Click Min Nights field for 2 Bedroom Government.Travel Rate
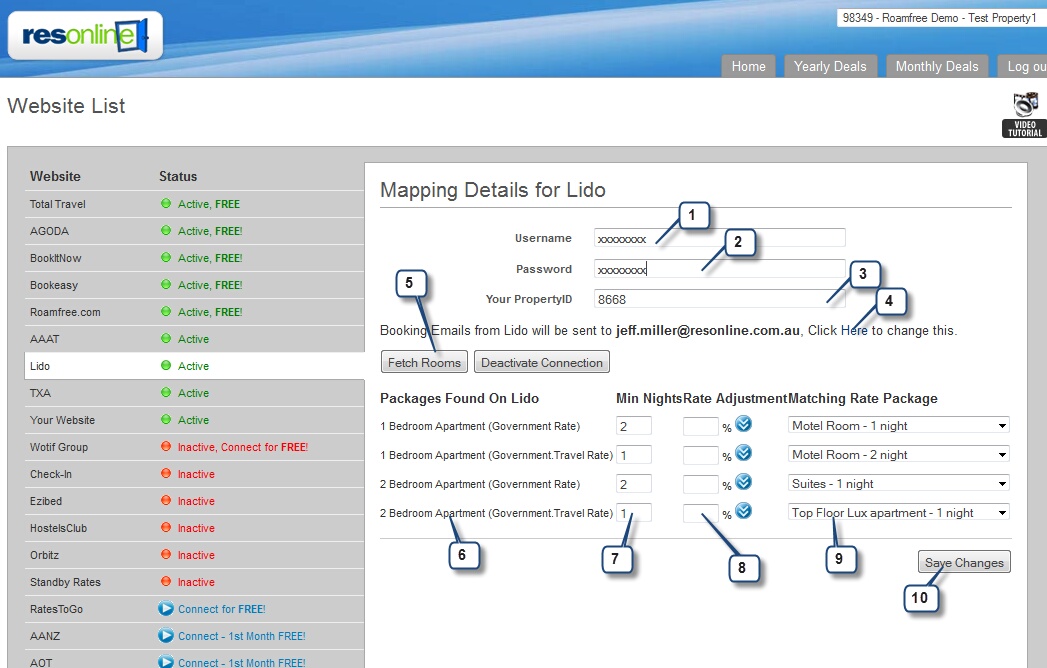Viewport: 1047px width, 668px height. coord(634,513)
